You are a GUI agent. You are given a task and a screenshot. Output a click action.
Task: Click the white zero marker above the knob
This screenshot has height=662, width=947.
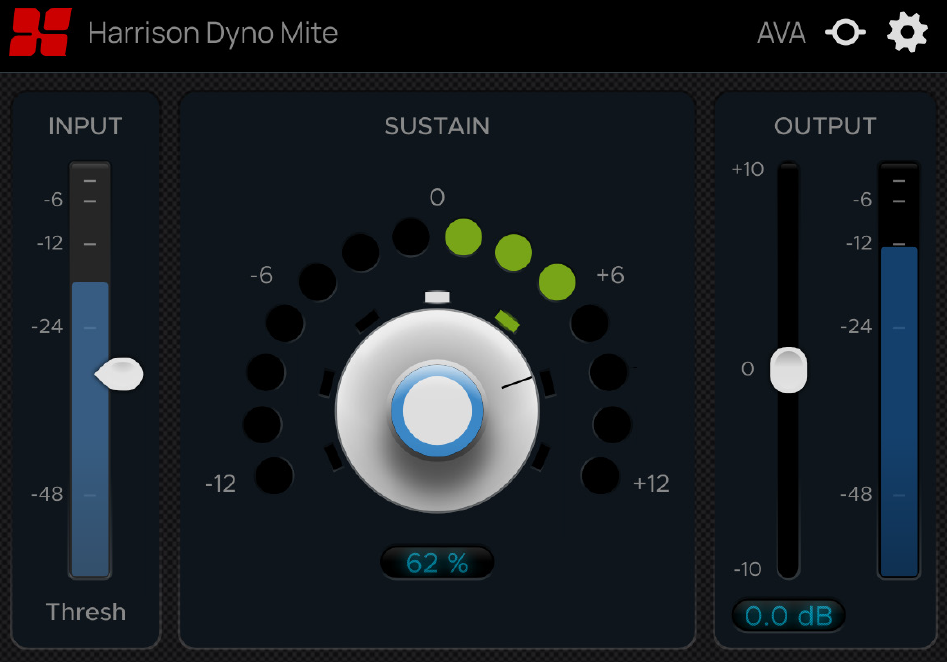click(437, 297)
